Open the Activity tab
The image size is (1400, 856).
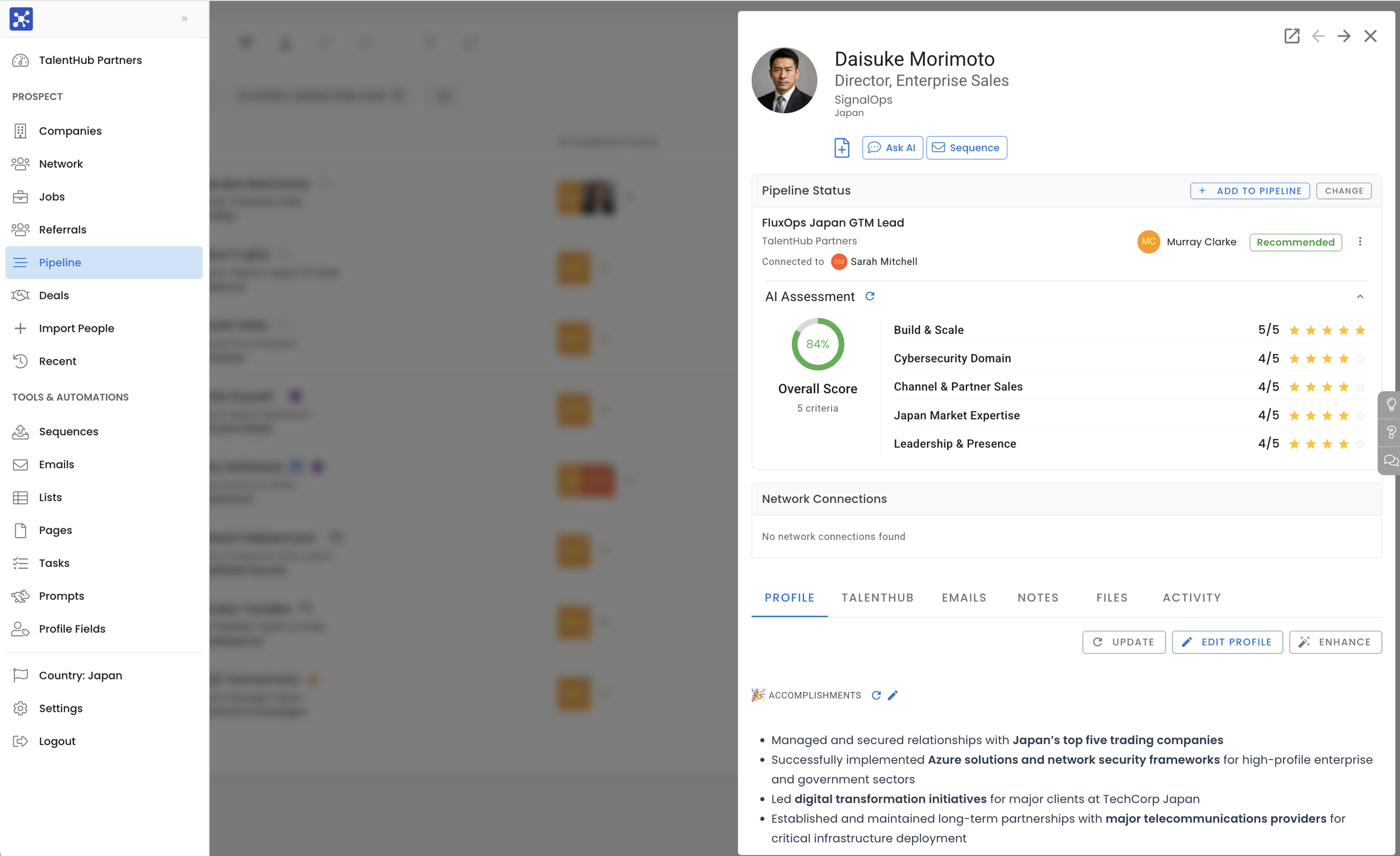point(1192,597)
